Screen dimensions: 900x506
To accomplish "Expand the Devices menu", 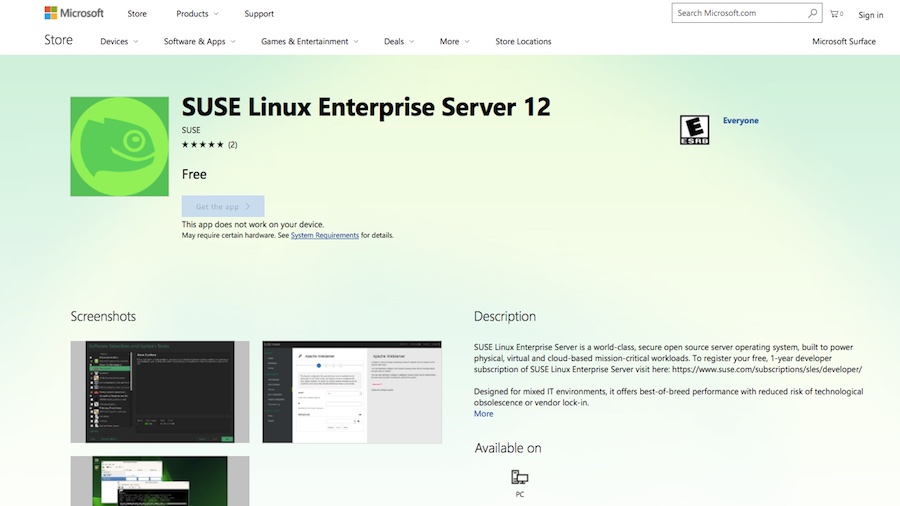I will 119,41.
